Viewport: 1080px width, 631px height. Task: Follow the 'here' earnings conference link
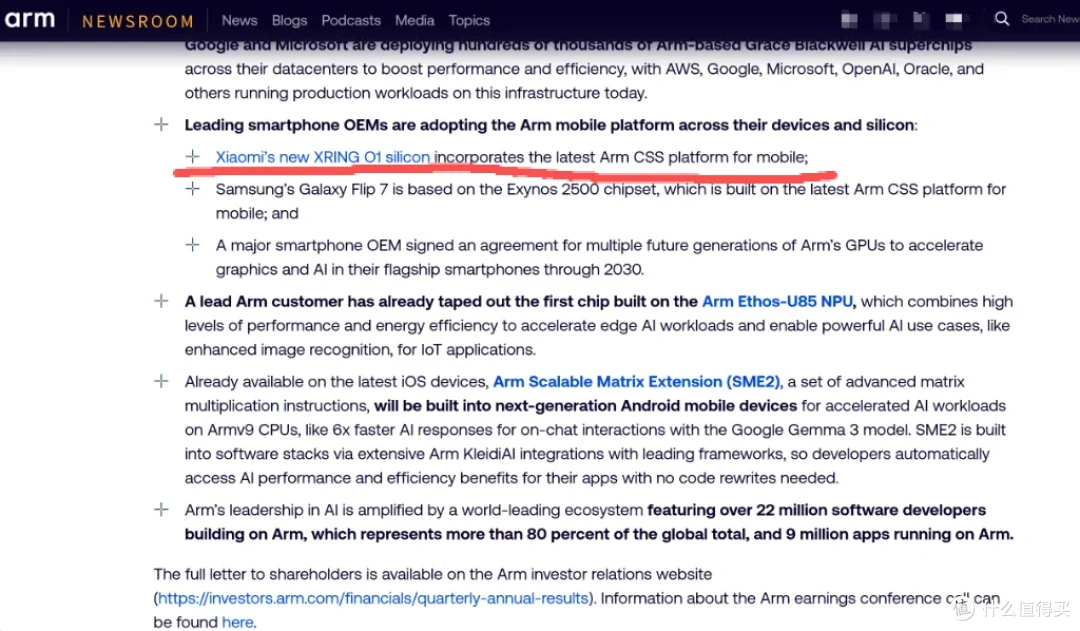[238, 622]
